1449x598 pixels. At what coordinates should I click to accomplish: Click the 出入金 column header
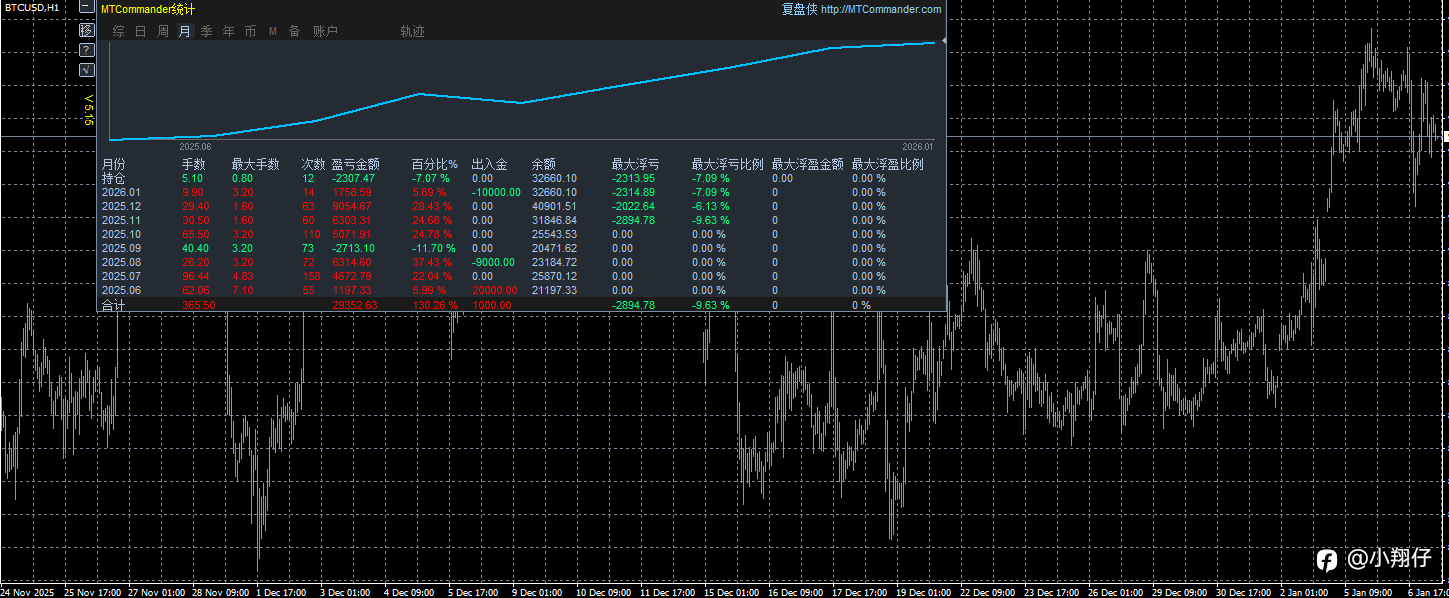coord(489,164)
